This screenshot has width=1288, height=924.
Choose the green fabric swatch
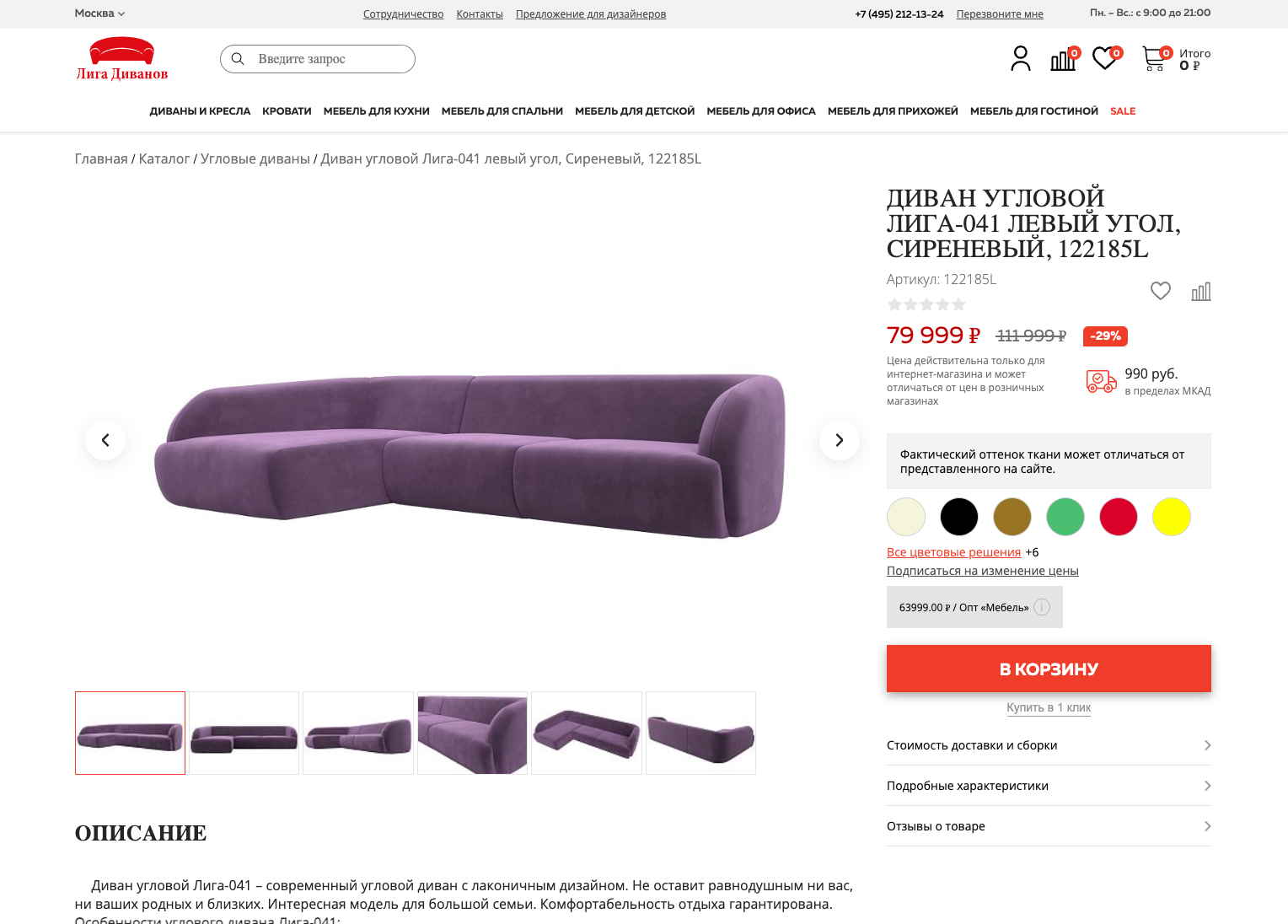pos(1065,517)
